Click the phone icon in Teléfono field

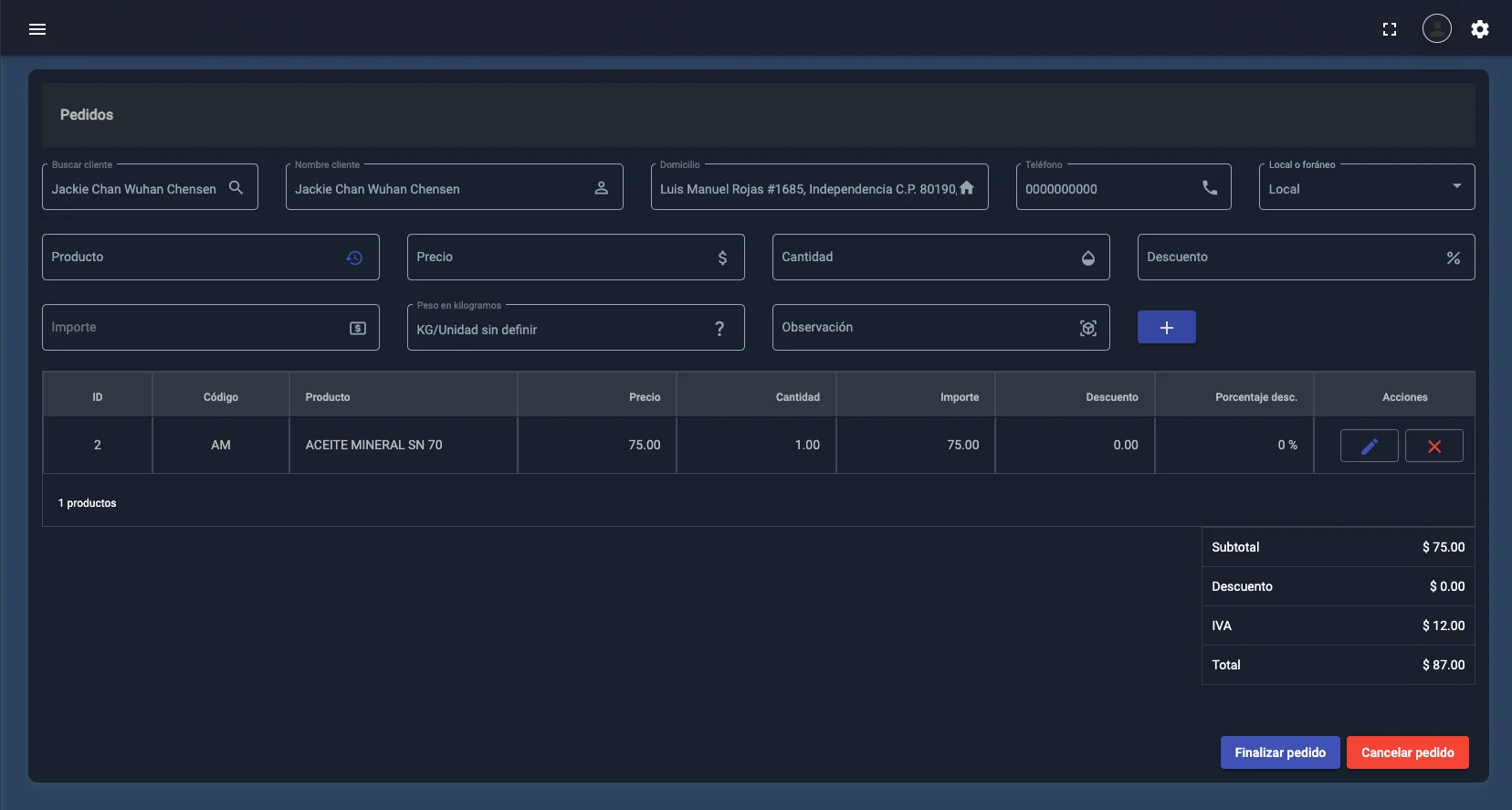coord(1210,187)
